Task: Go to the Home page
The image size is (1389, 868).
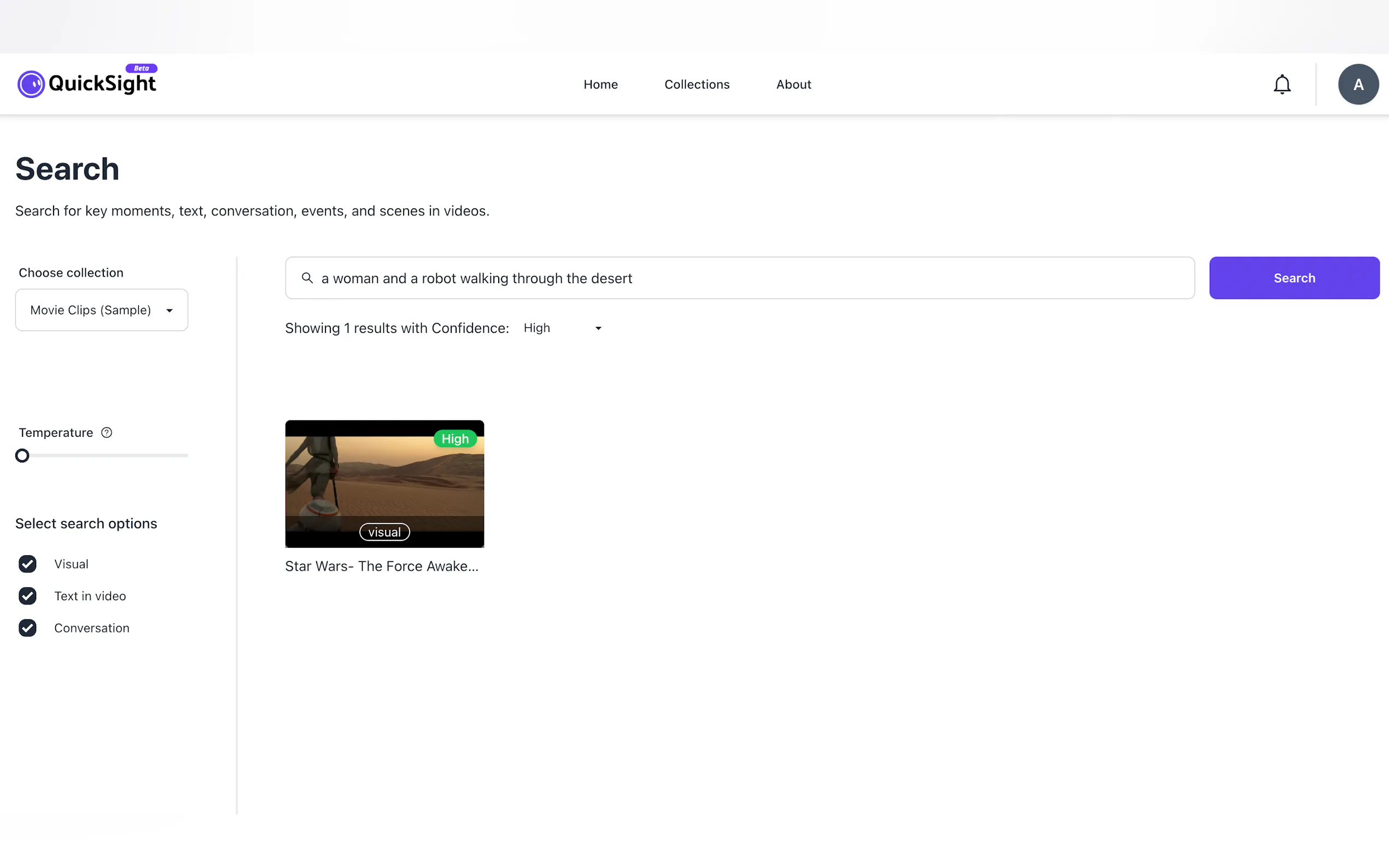Action: [600, 84]
